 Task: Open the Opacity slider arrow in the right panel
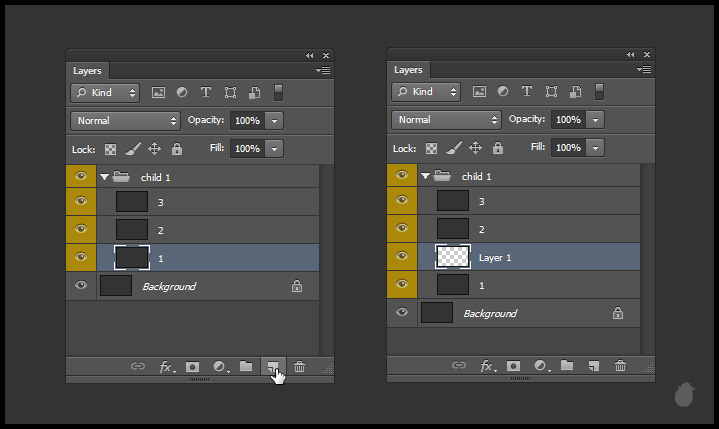click(596, 120)
